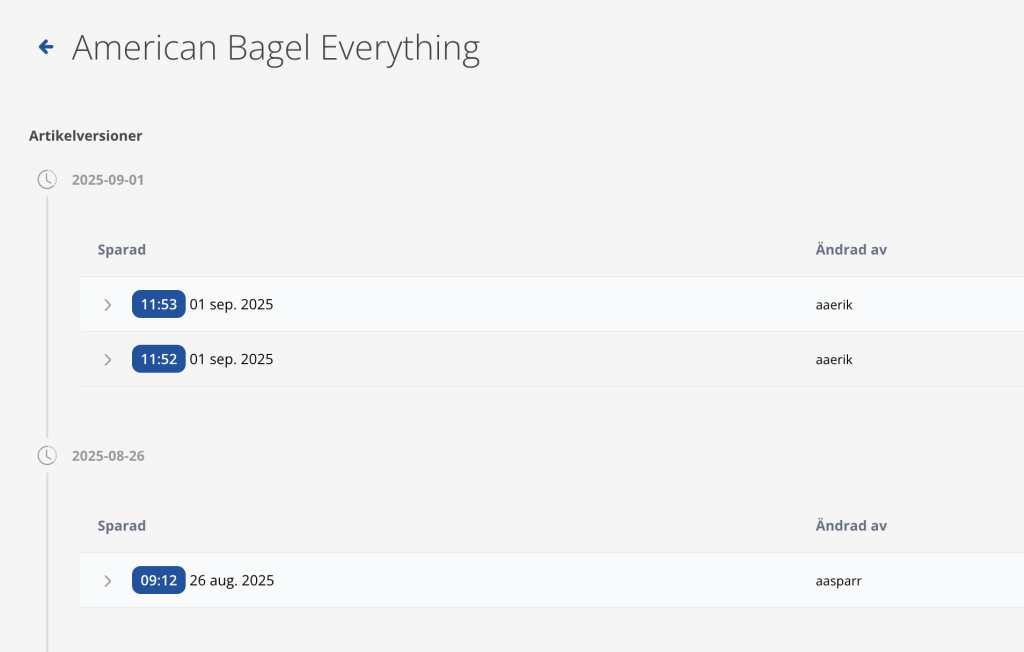1024x652 pixels.
Task: Click the blue back arrow icon
Action: click(46, 46)
